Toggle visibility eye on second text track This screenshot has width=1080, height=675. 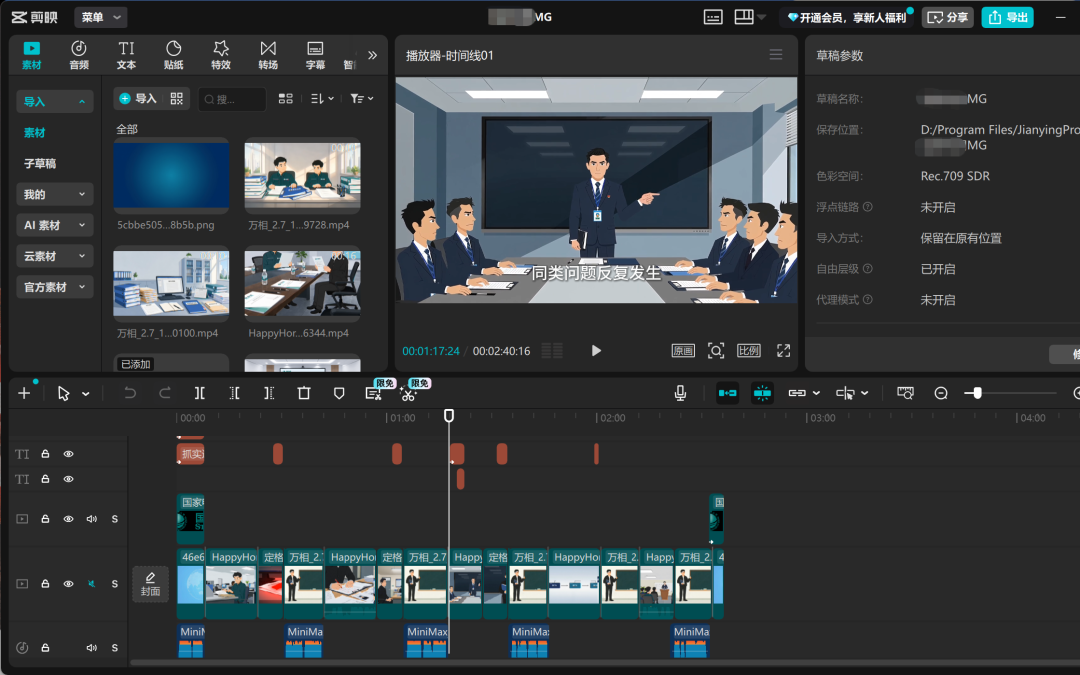68,479
